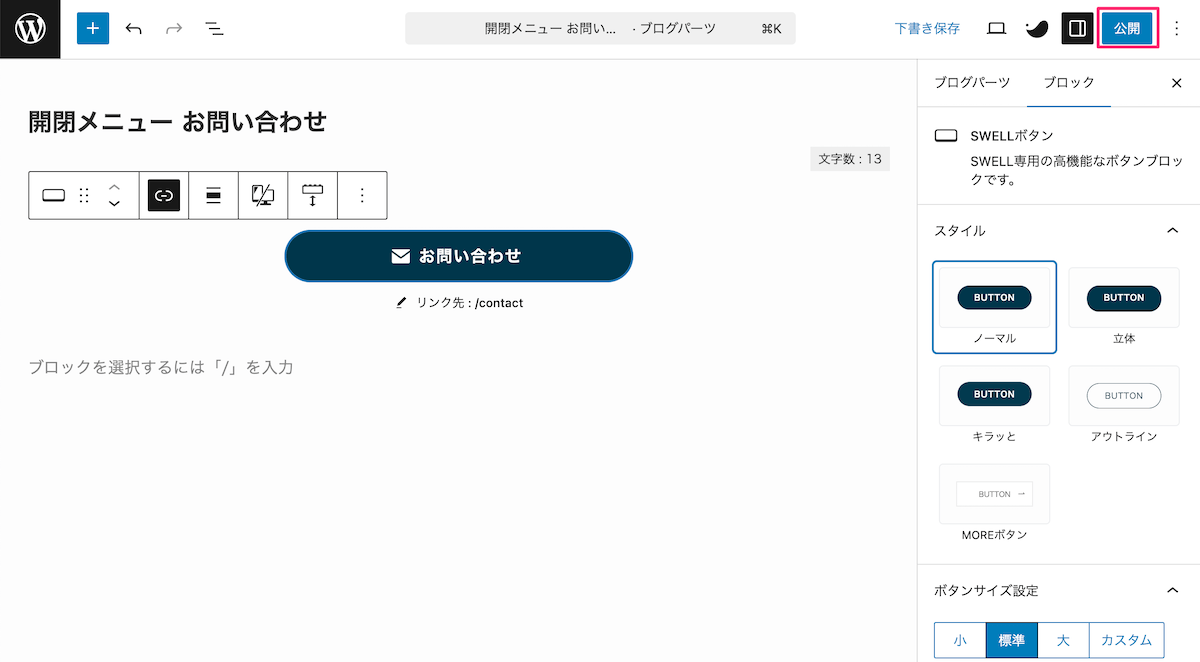The height and width of the screenshot is (662, 1200).
Task: Open the SWELL settings icon in top bar
Action: [x=1037, y=29]
